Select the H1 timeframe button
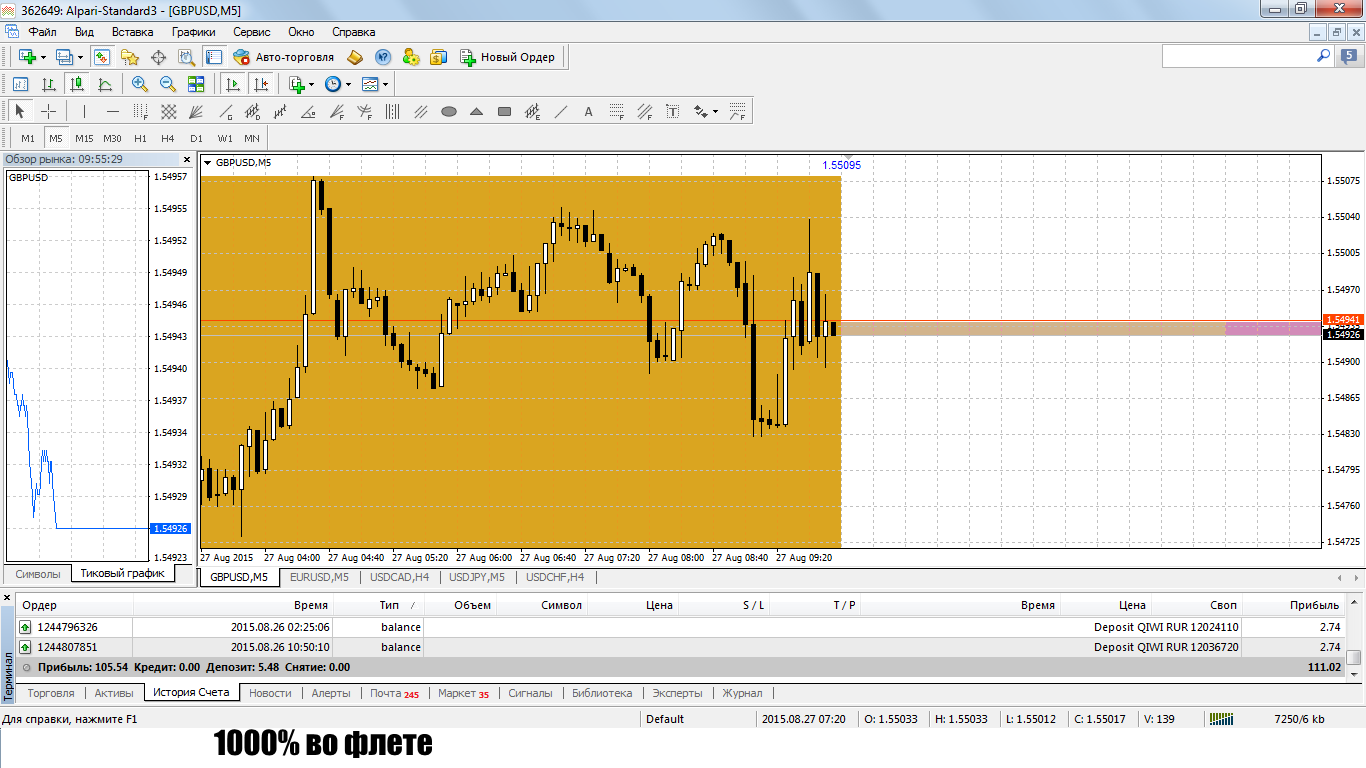The height and width of the screenshot is (768, 1366). tap(140, 138)
